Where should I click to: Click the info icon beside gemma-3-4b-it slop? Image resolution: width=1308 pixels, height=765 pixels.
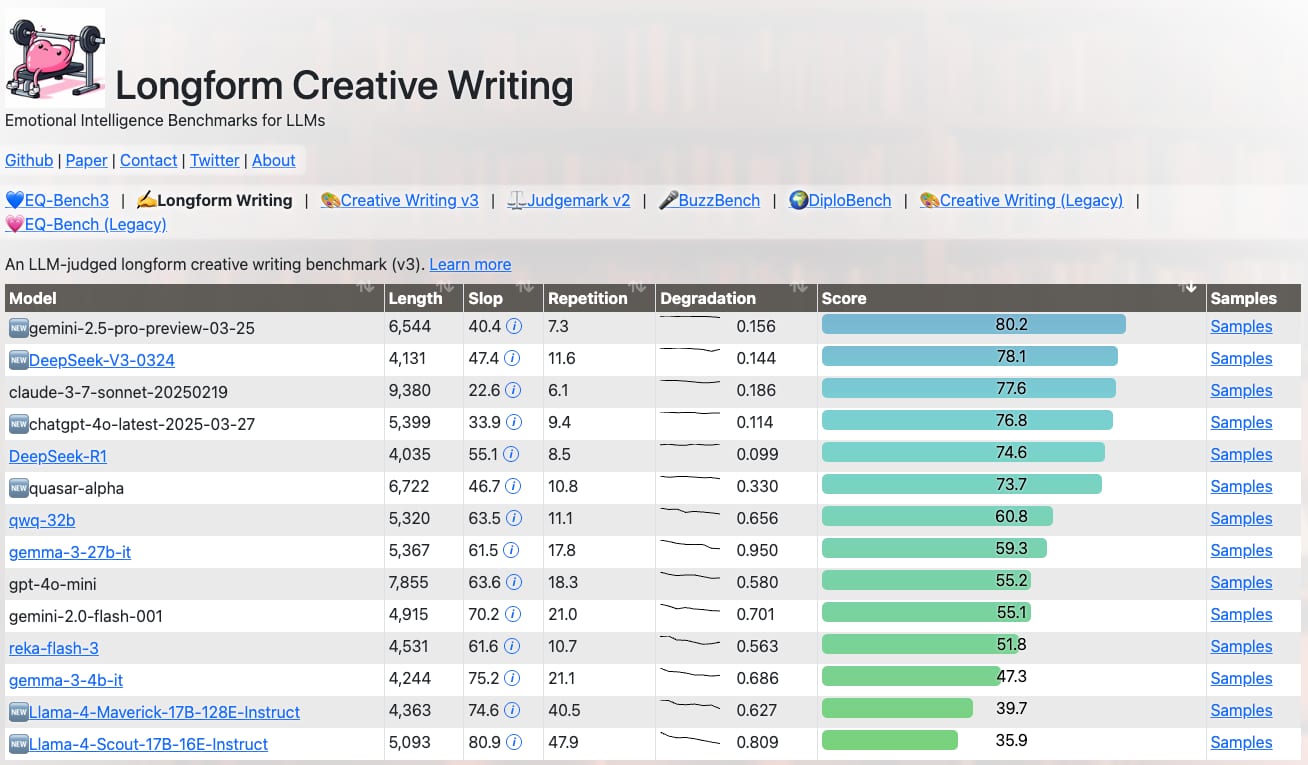pos(512,678)
